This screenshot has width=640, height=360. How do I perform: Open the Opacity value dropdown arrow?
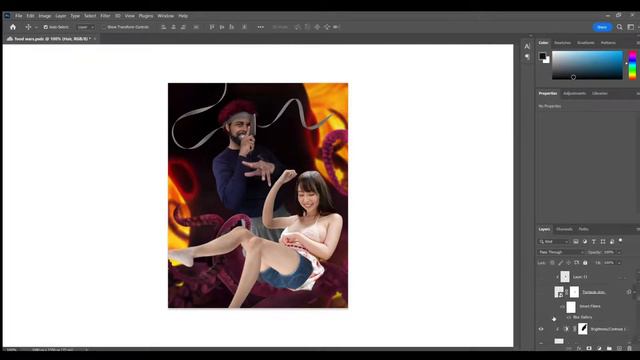pos(619,252)
